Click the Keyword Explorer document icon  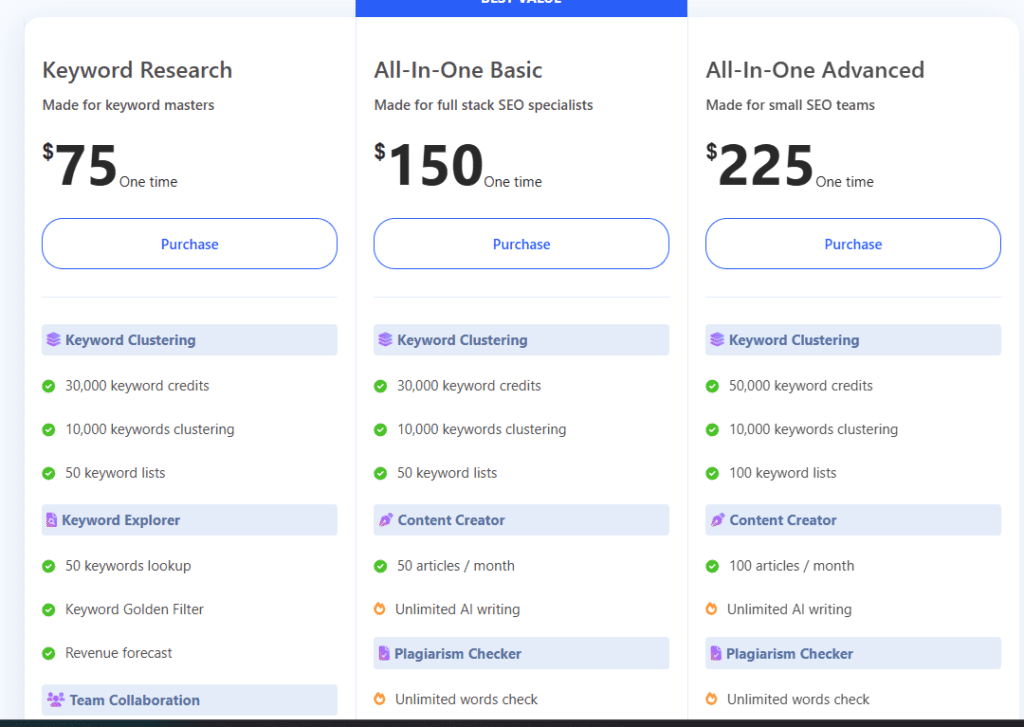pos(52,520)
